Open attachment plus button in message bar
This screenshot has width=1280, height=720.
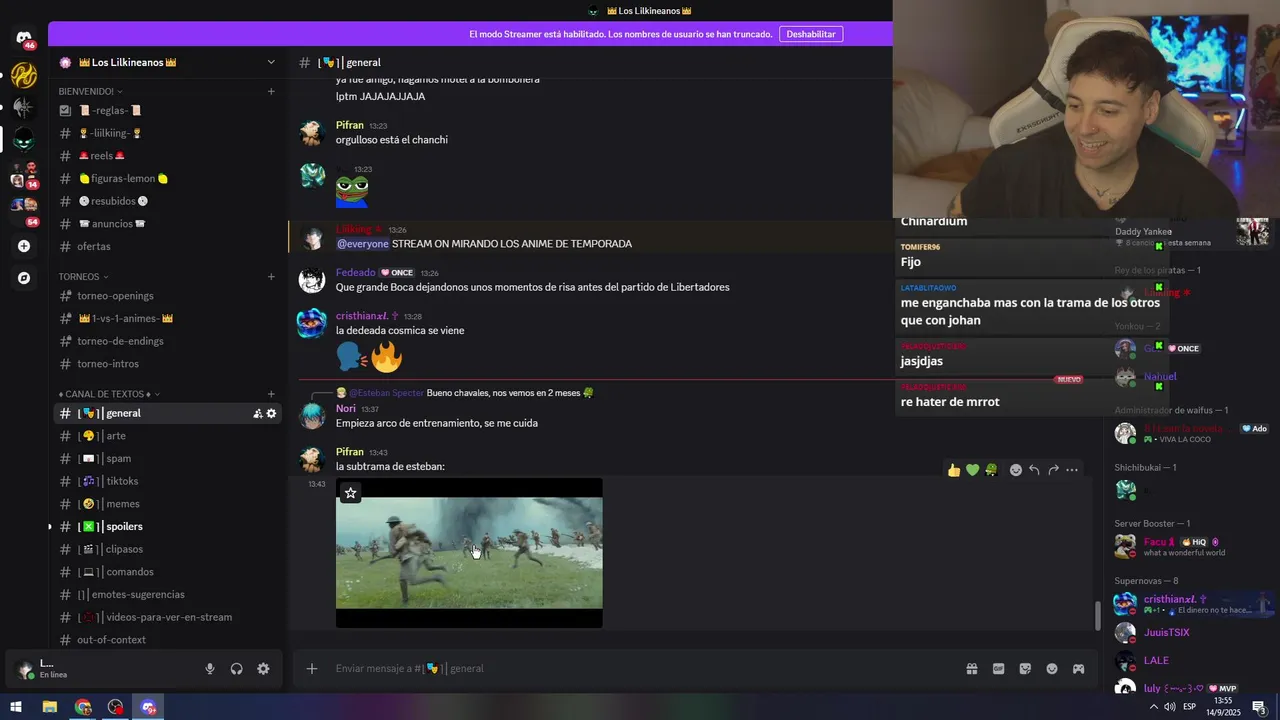(x=312, y=668)
